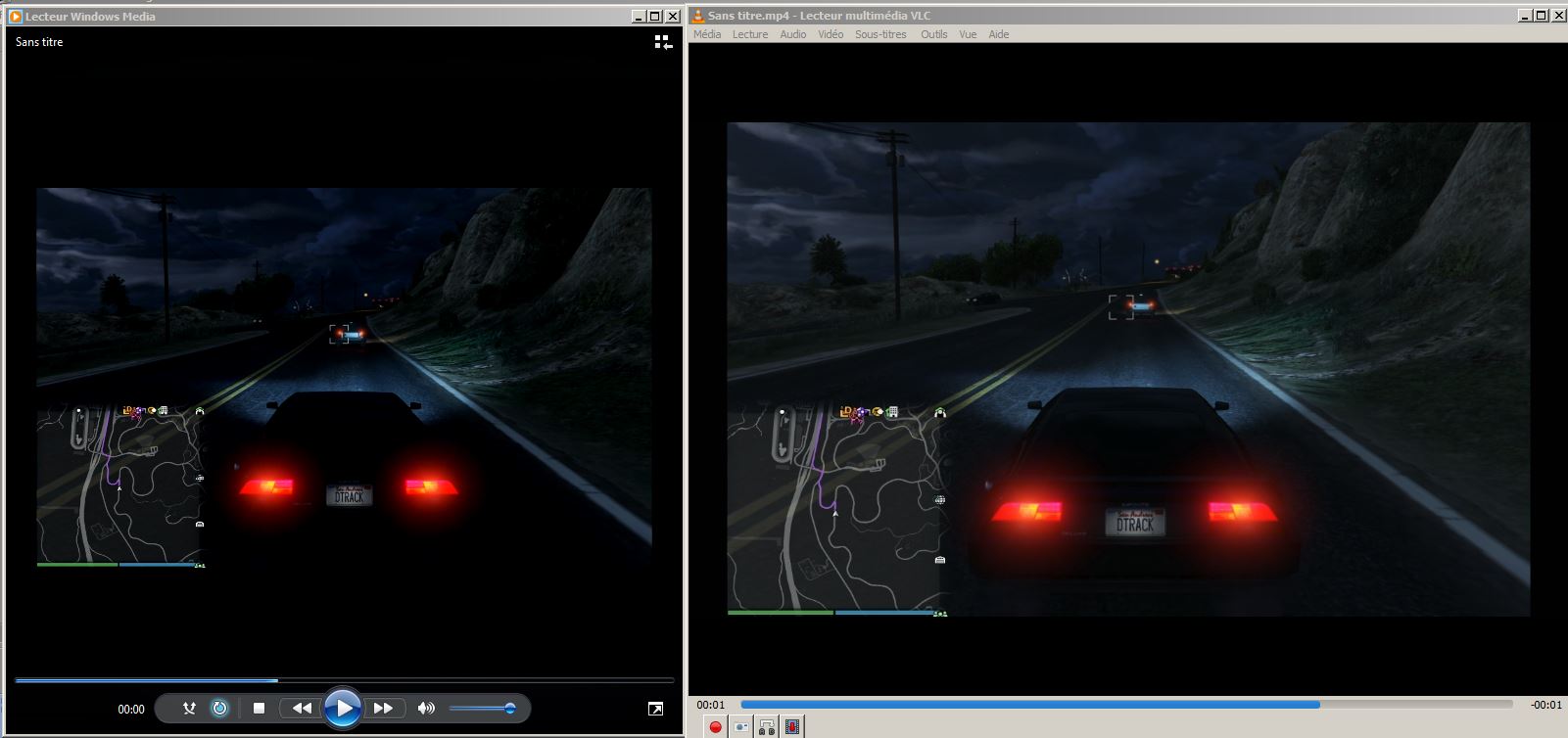1568x738 pixels.
Task: Take a snapshot in VLC
Action: coord(741,726)
